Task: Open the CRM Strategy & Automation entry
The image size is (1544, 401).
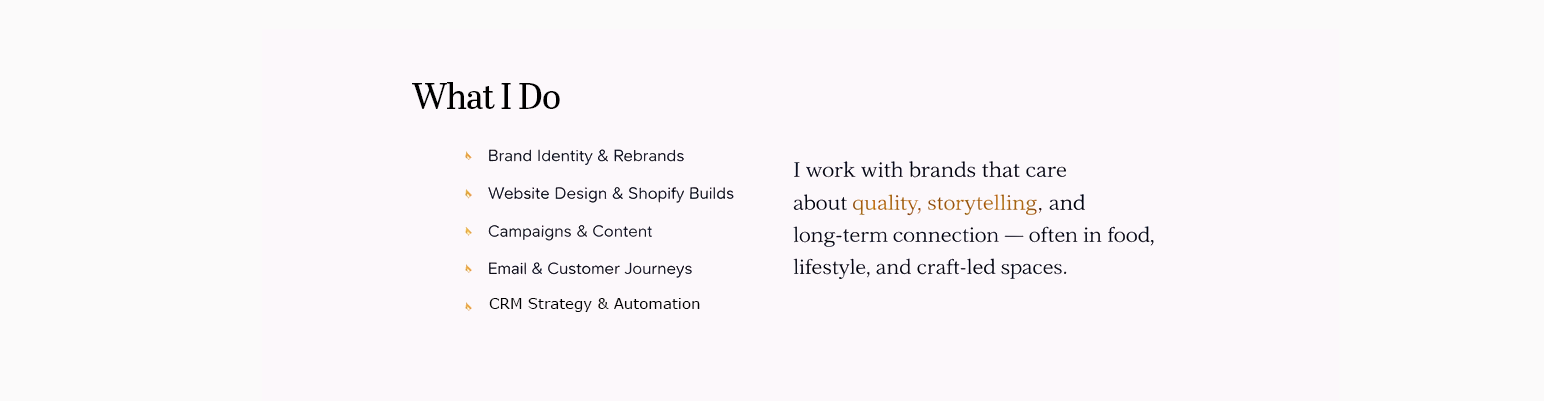Action: pyautogui.click(x=594, y=304)
